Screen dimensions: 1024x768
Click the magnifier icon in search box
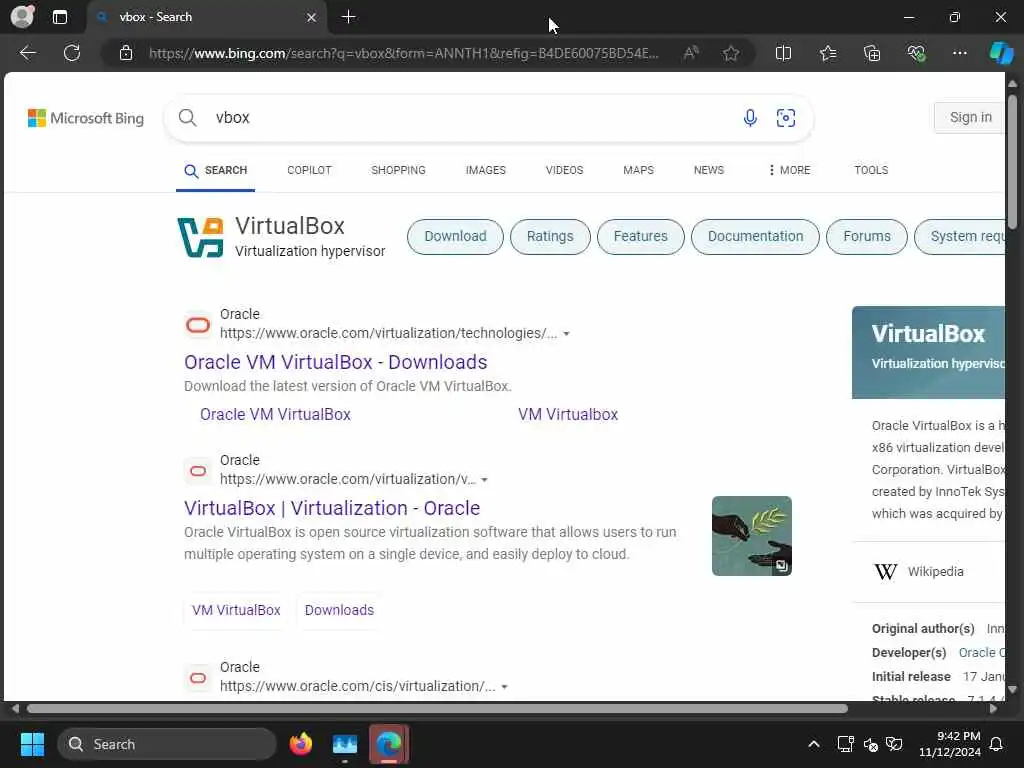[187, 118]
